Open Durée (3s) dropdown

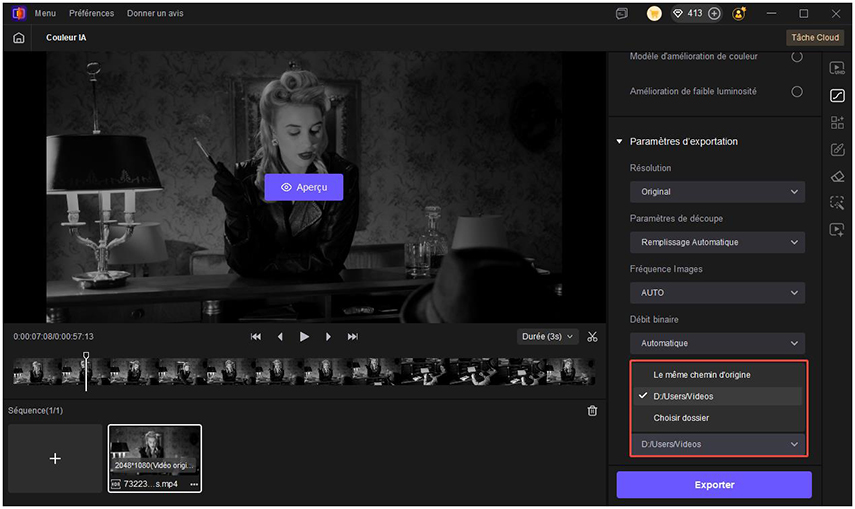[547, 337]
